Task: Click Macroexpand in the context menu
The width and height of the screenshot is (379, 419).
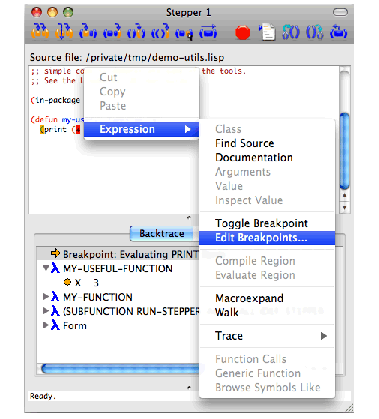Action: pyautogui.click(x=249, y=298)
